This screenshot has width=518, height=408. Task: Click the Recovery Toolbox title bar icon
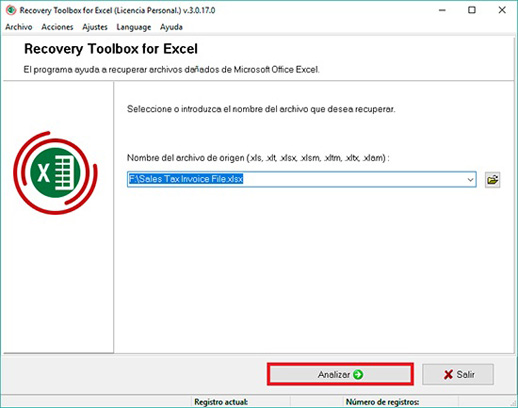11,10
